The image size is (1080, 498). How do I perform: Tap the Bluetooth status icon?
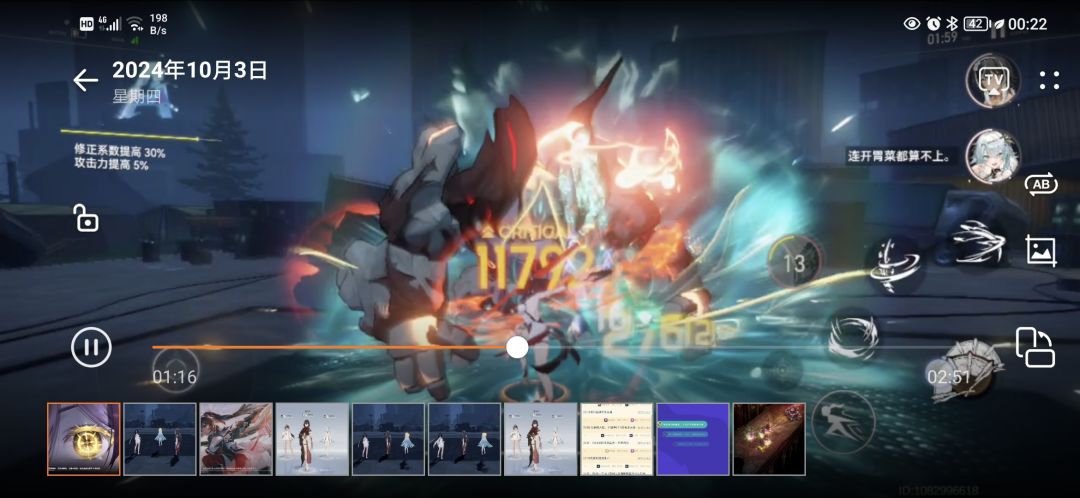point(952,23)
